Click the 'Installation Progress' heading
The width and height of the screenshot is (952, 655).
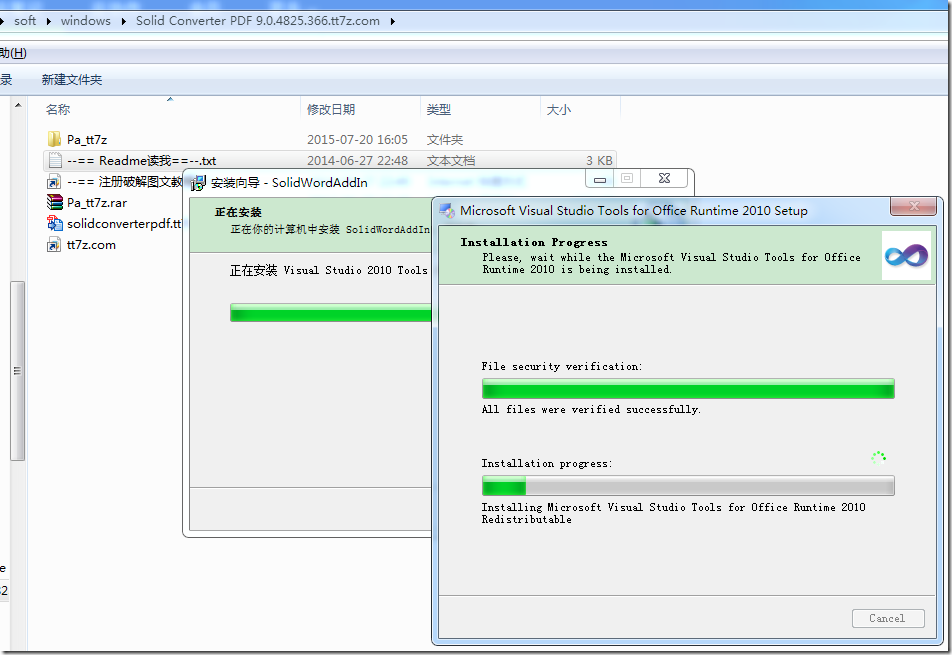tap(534, 242)
